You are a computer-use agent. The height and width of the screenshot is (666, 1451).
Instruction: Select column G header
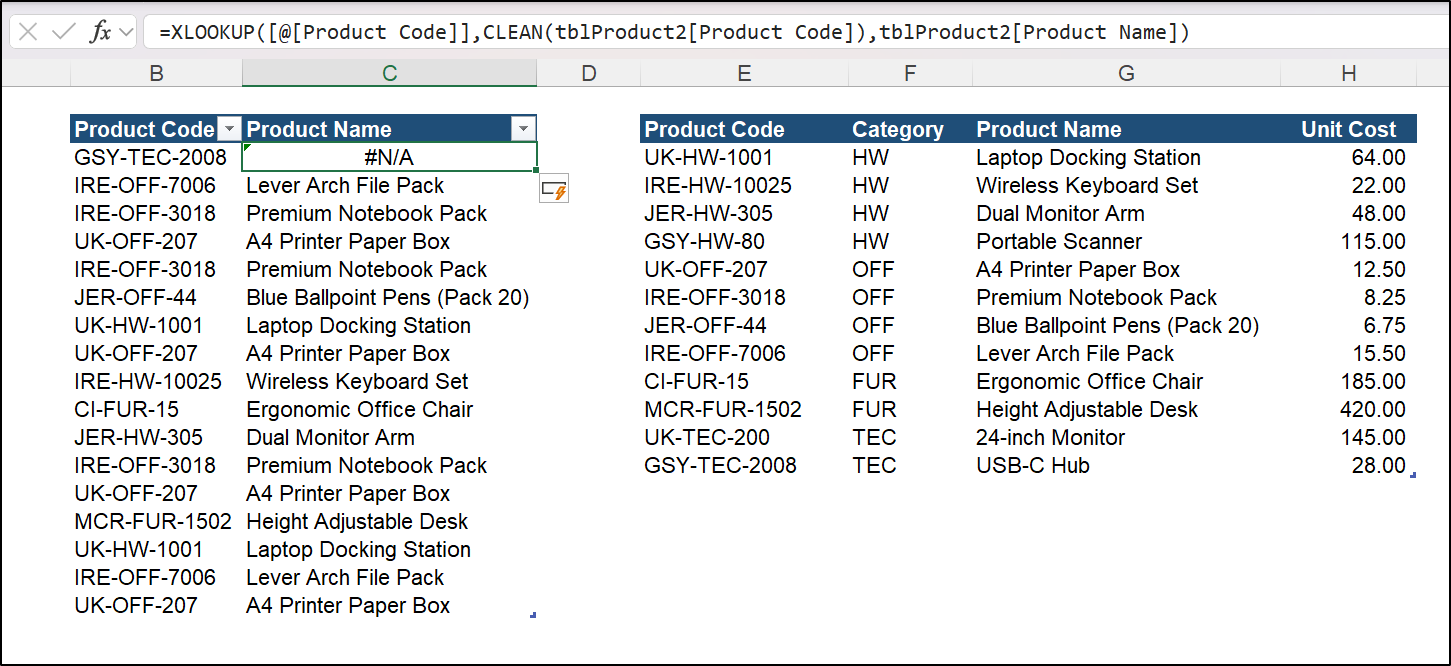click(x=1126, y=73)
